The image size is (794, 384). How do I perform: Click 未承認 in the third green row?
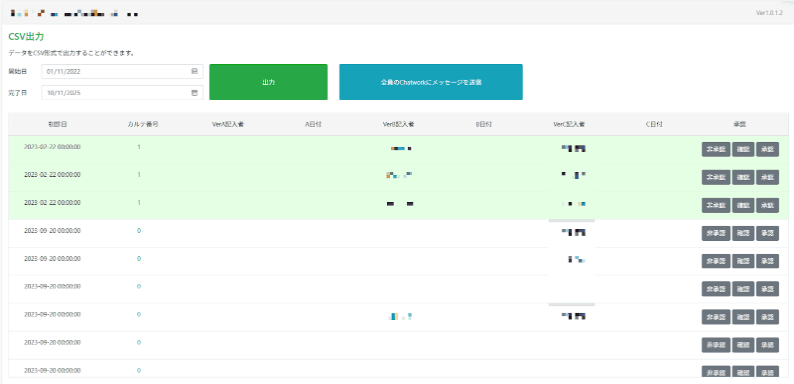(716, 205)
